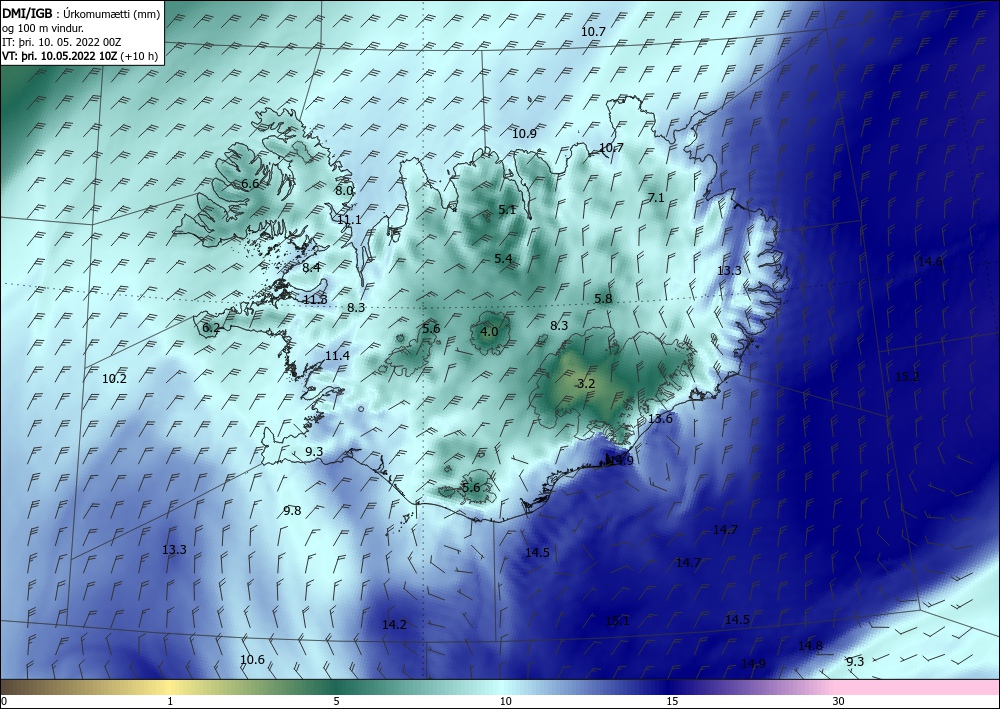This screenshot has width=1000, height=709.
Task: Click the colour scale label '30'
Action: [839, 702]
